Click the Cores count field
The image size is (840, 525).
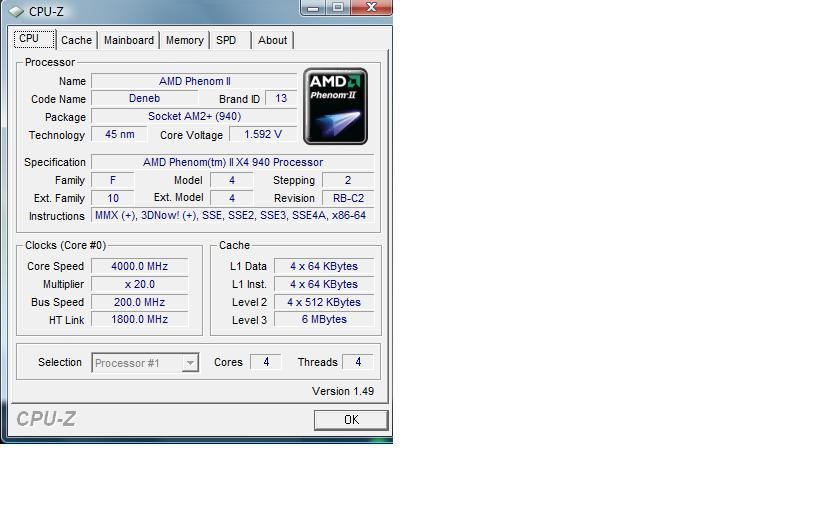click(x=266, y=362)
